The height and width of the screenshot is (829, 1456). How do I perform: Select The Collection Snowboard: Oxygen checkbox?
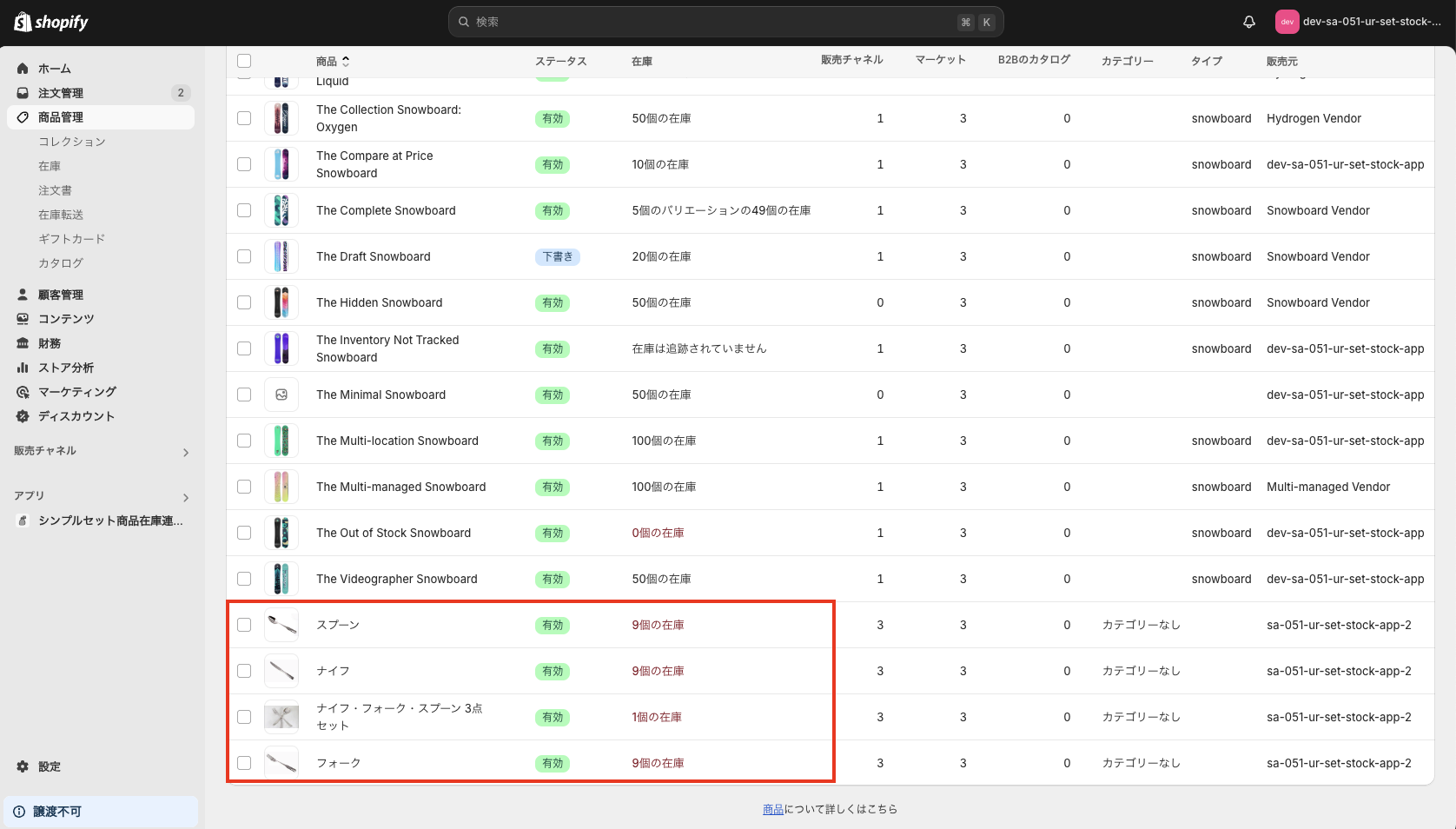pos(244,118)
